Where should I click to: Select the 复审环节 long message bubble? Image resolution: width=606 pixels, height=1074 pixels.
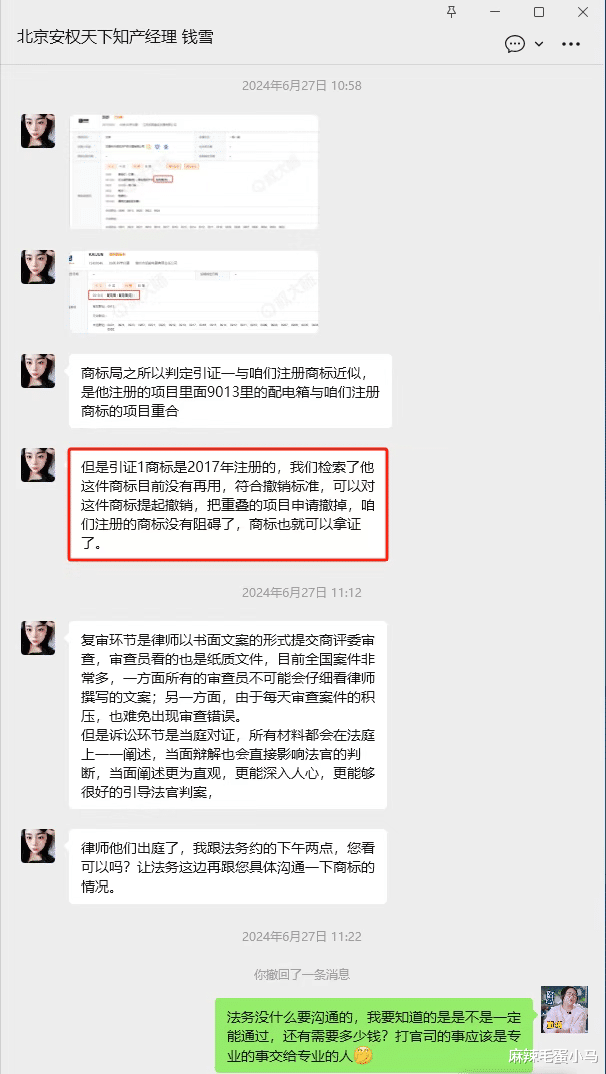pos(228,715)
